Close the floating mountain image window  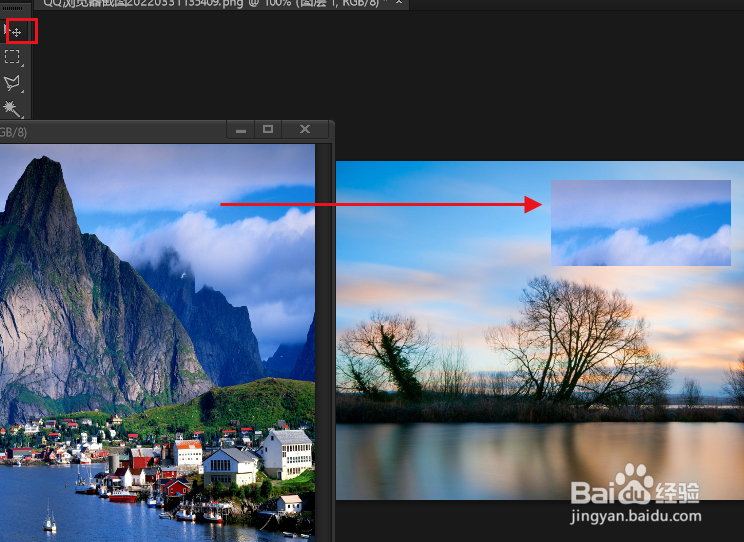click(x=305, y=130)
